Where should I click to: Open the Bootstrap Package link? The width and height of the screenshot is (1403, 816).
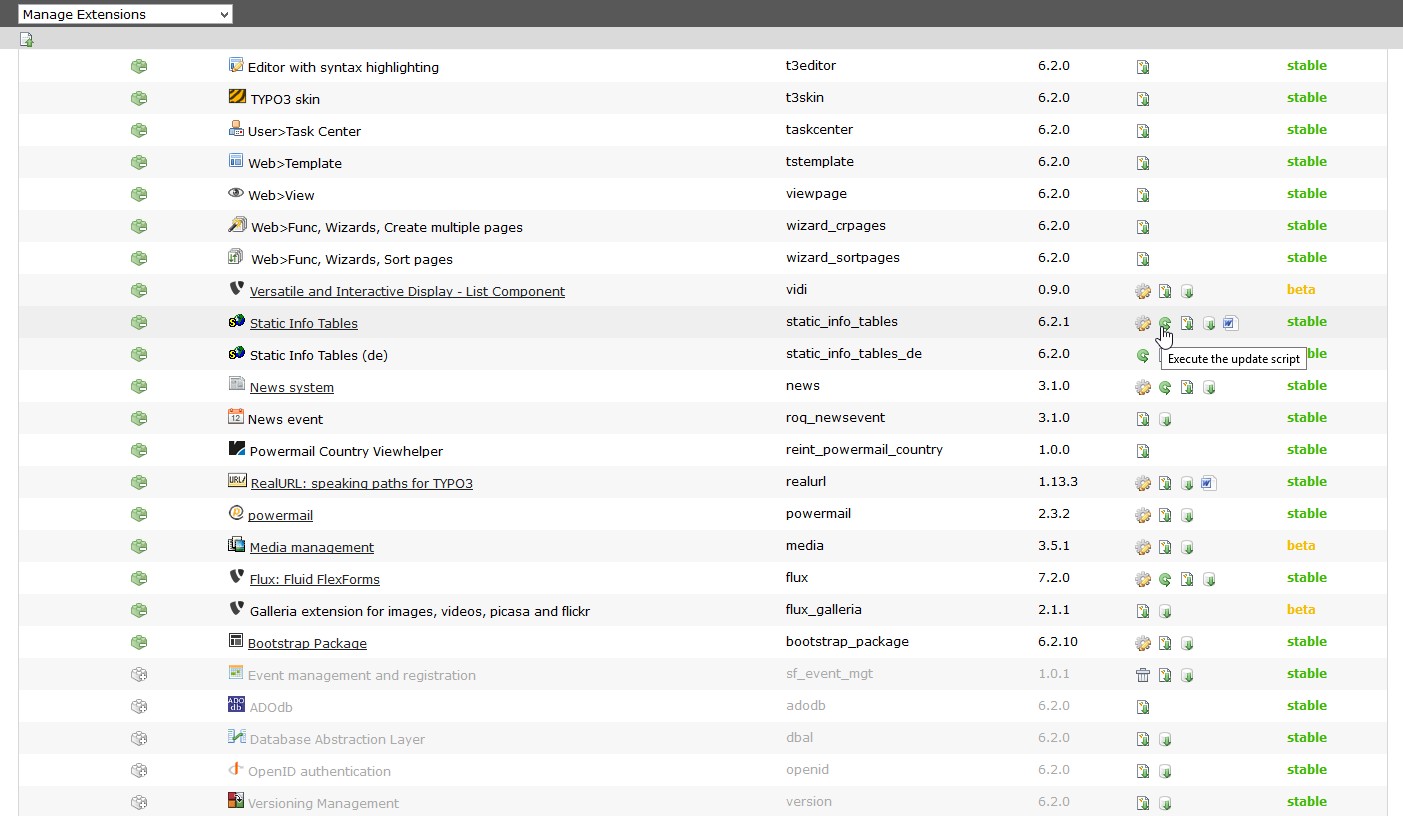point(307,644)
